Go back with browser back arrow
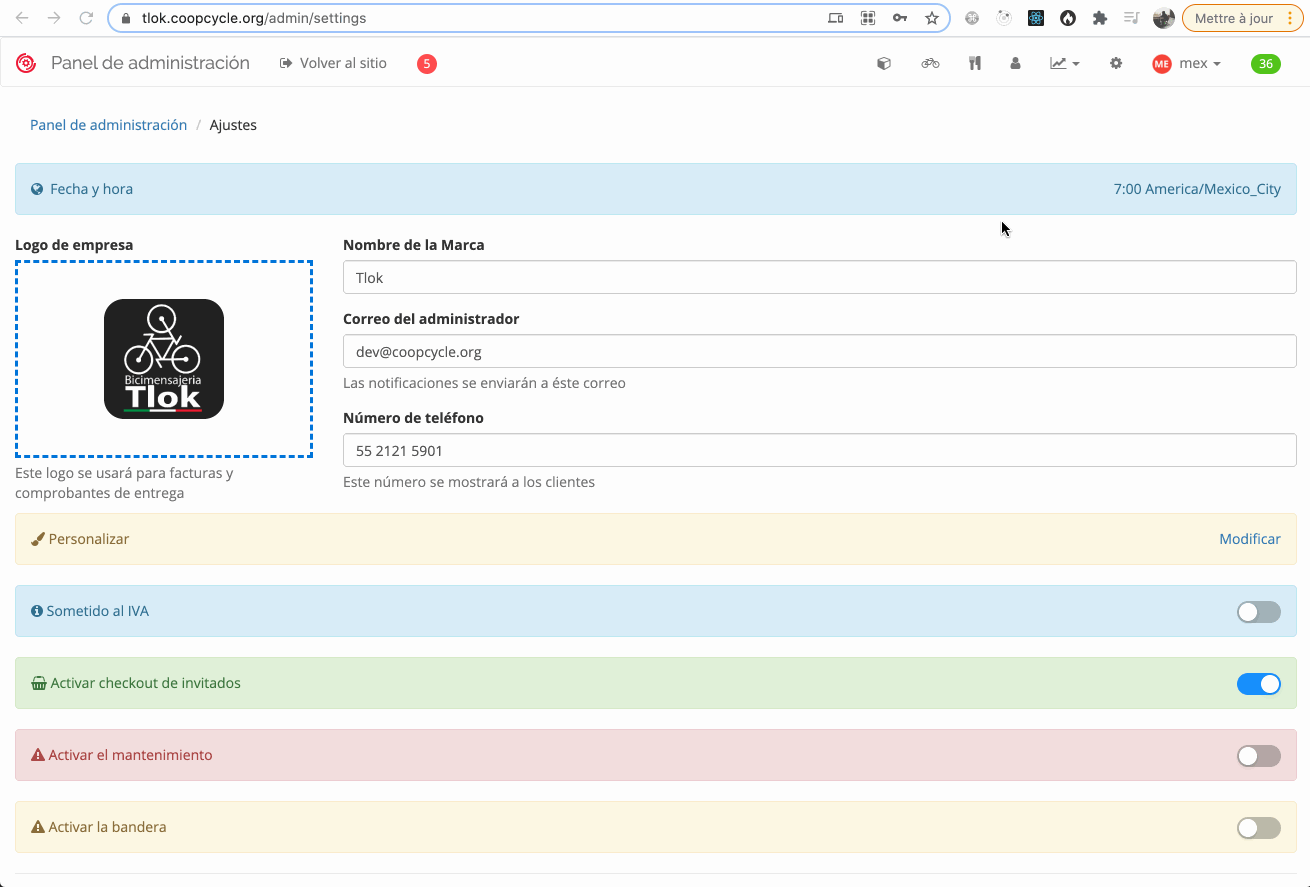Image resolution: width=1310 pixels, height=887 pixels. [x=22, y=18]
